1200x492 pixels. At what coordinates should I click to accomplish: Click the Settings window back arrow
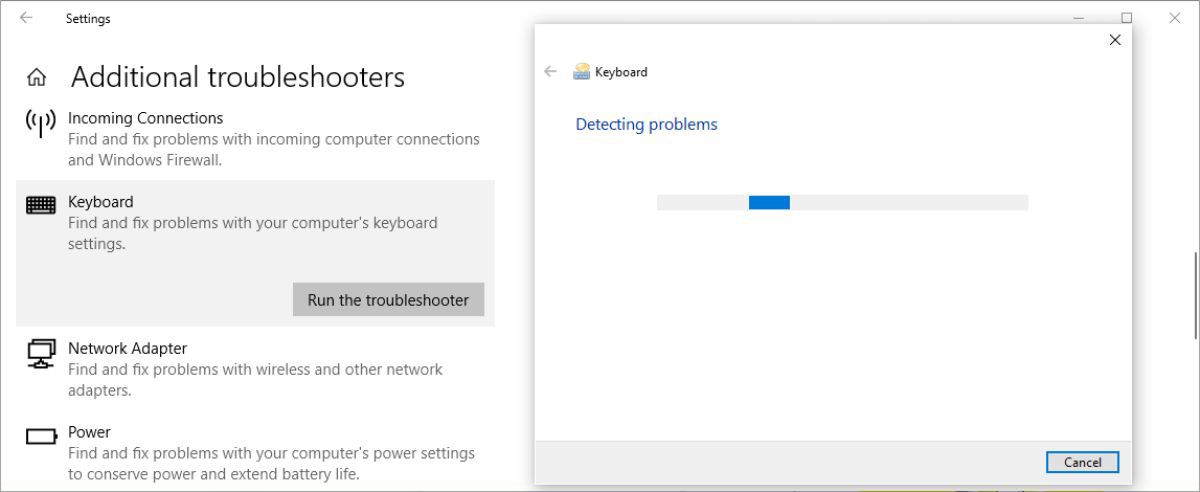point(26,18)
